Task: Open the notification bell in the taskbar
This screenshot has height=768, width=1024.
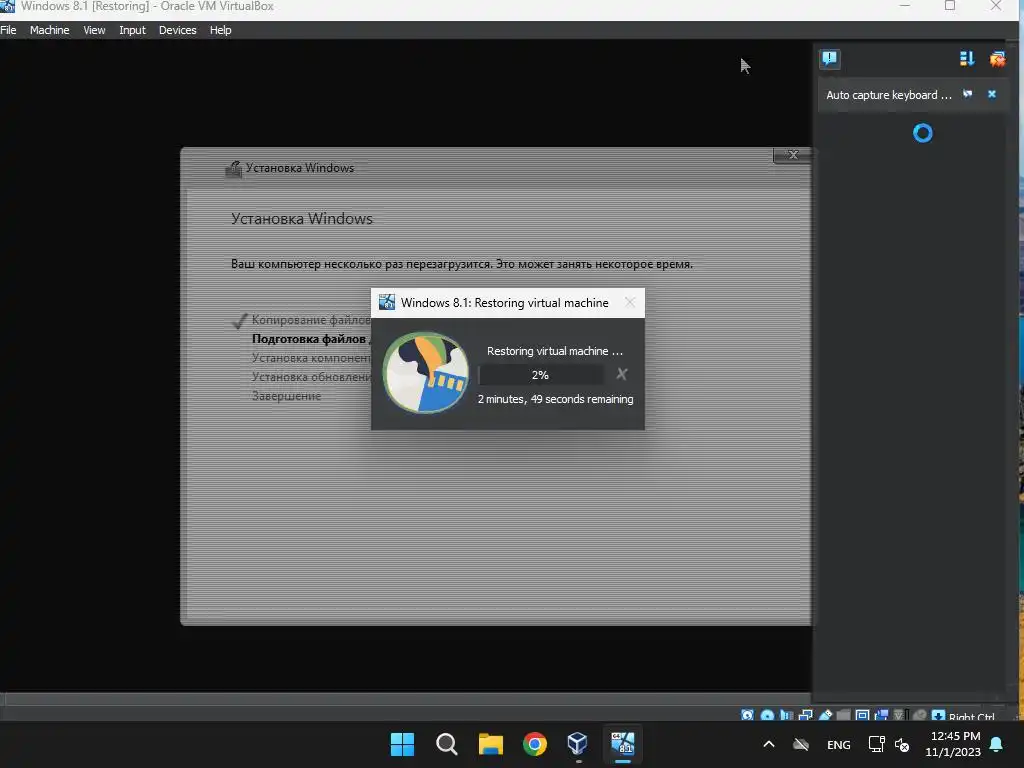Action: [x=997, y=744]
